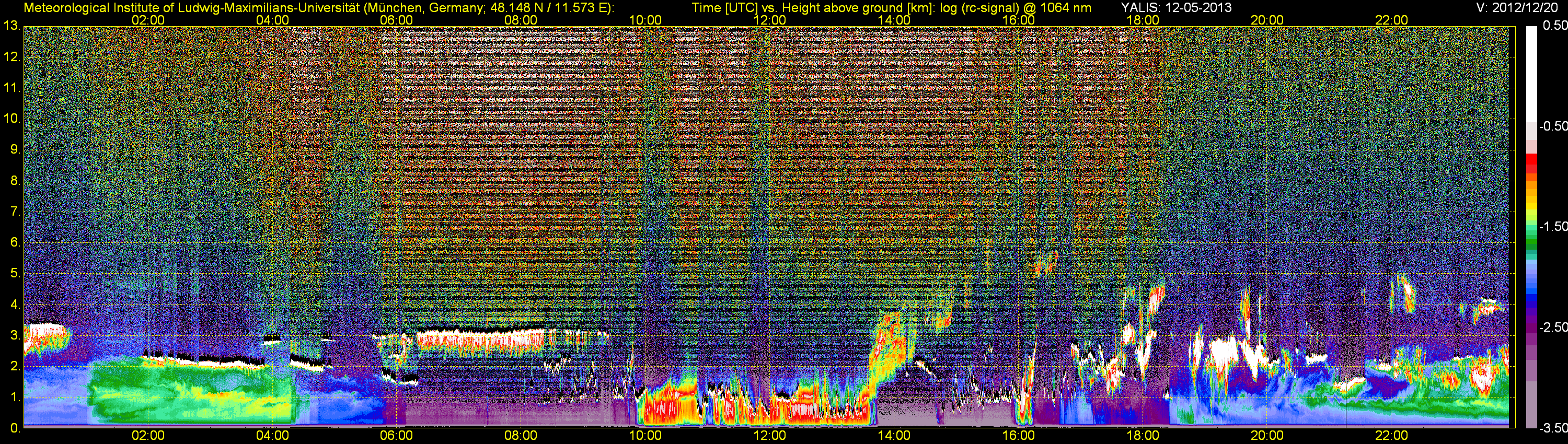
Task: Click the 14:00 label on the top time axis
Action: click(x=894, y=20)
